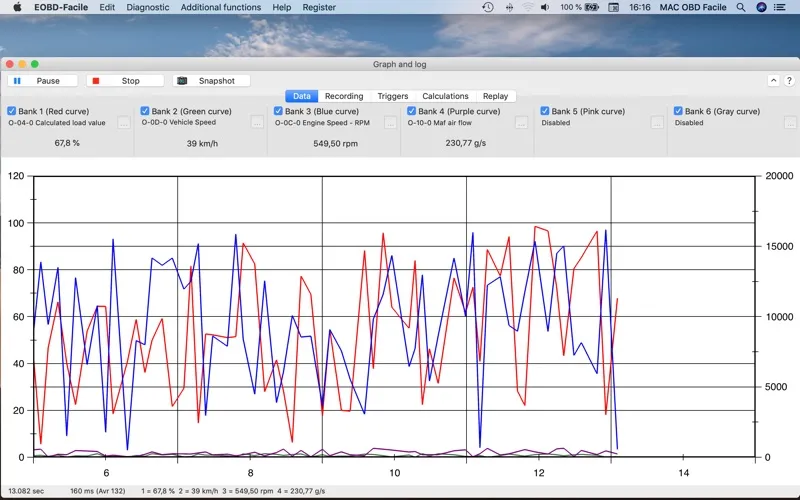Open the Diagnostic menu

[x=147, y=7]
